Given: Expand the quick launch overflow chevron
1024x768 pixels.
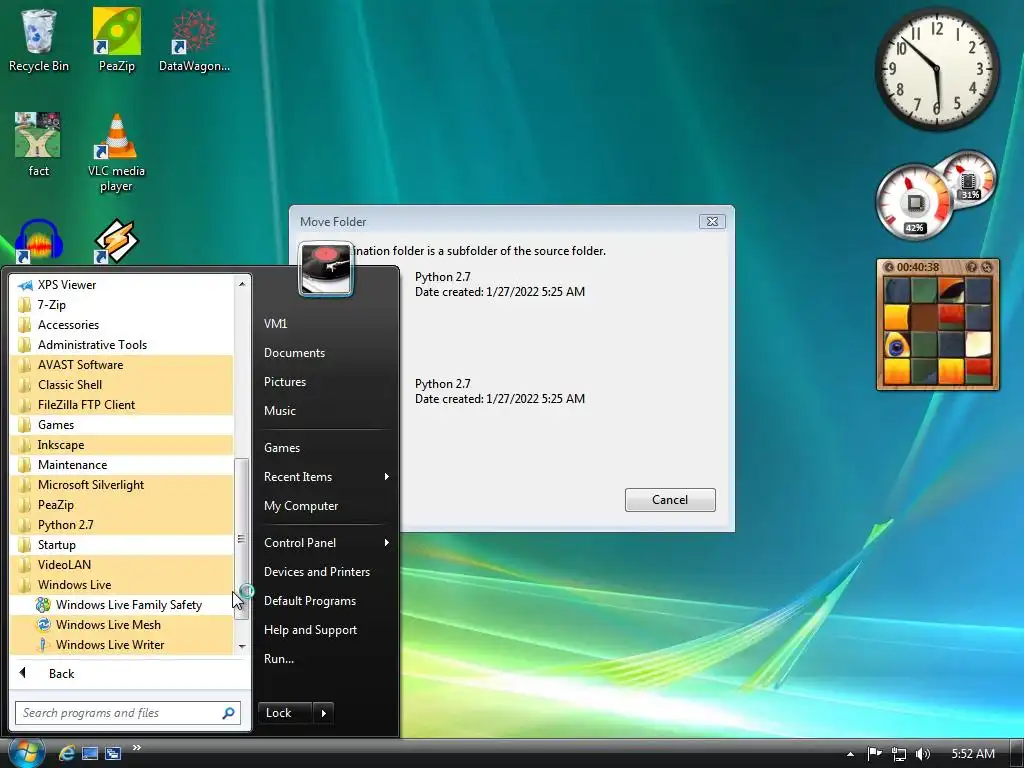Looking at the screenshot, I should pos(136,748).
